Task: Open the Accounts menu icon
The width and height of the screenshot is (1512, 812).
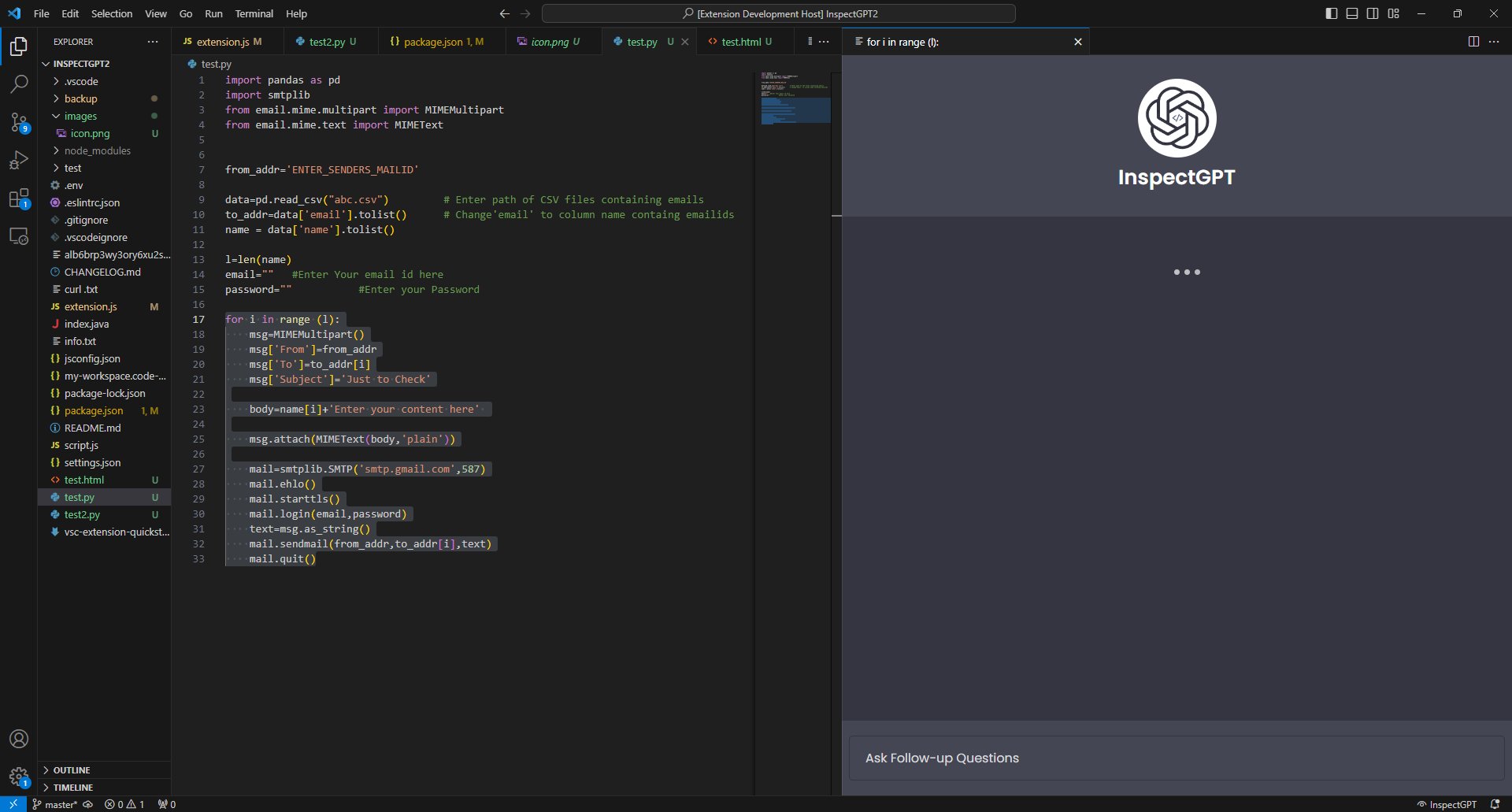Action: (19, 739)
